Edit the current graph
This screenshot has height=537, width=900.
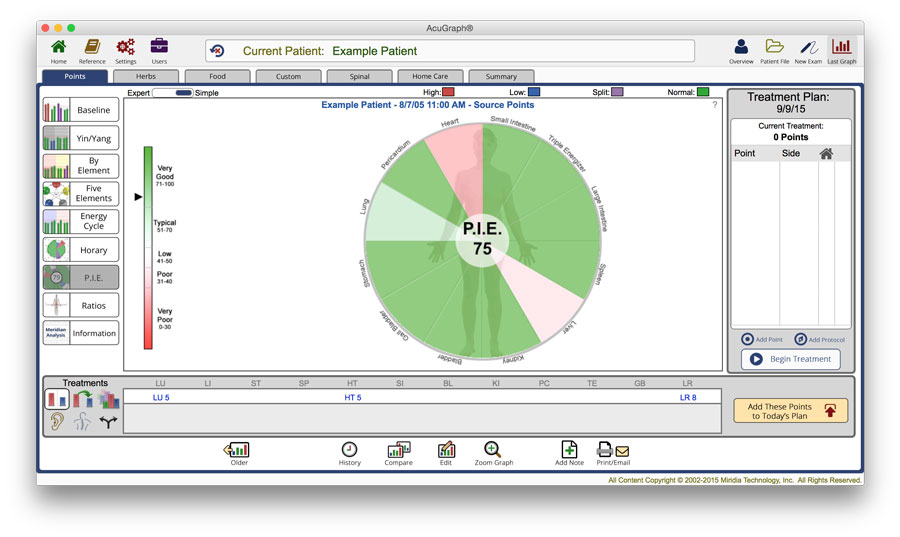(446, 453)
